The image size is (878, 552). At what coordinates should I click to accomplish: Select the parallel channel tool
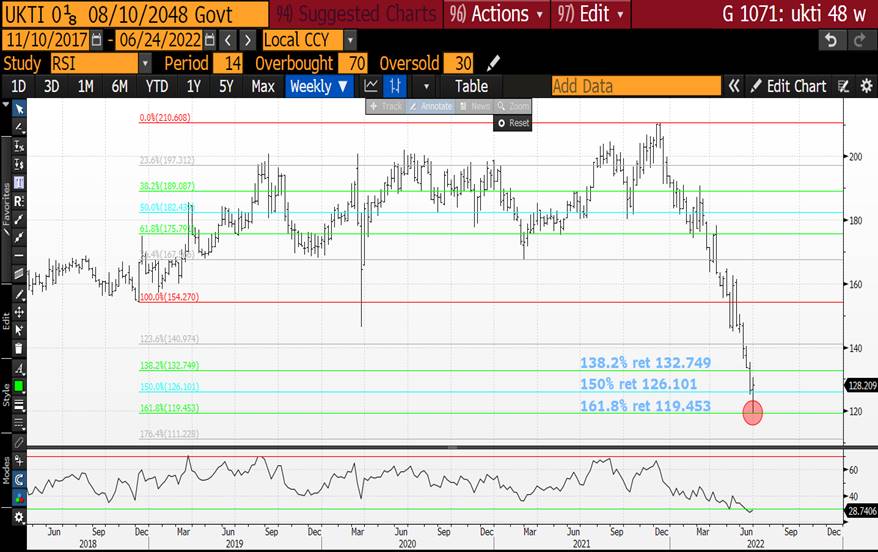click(19, 273)
